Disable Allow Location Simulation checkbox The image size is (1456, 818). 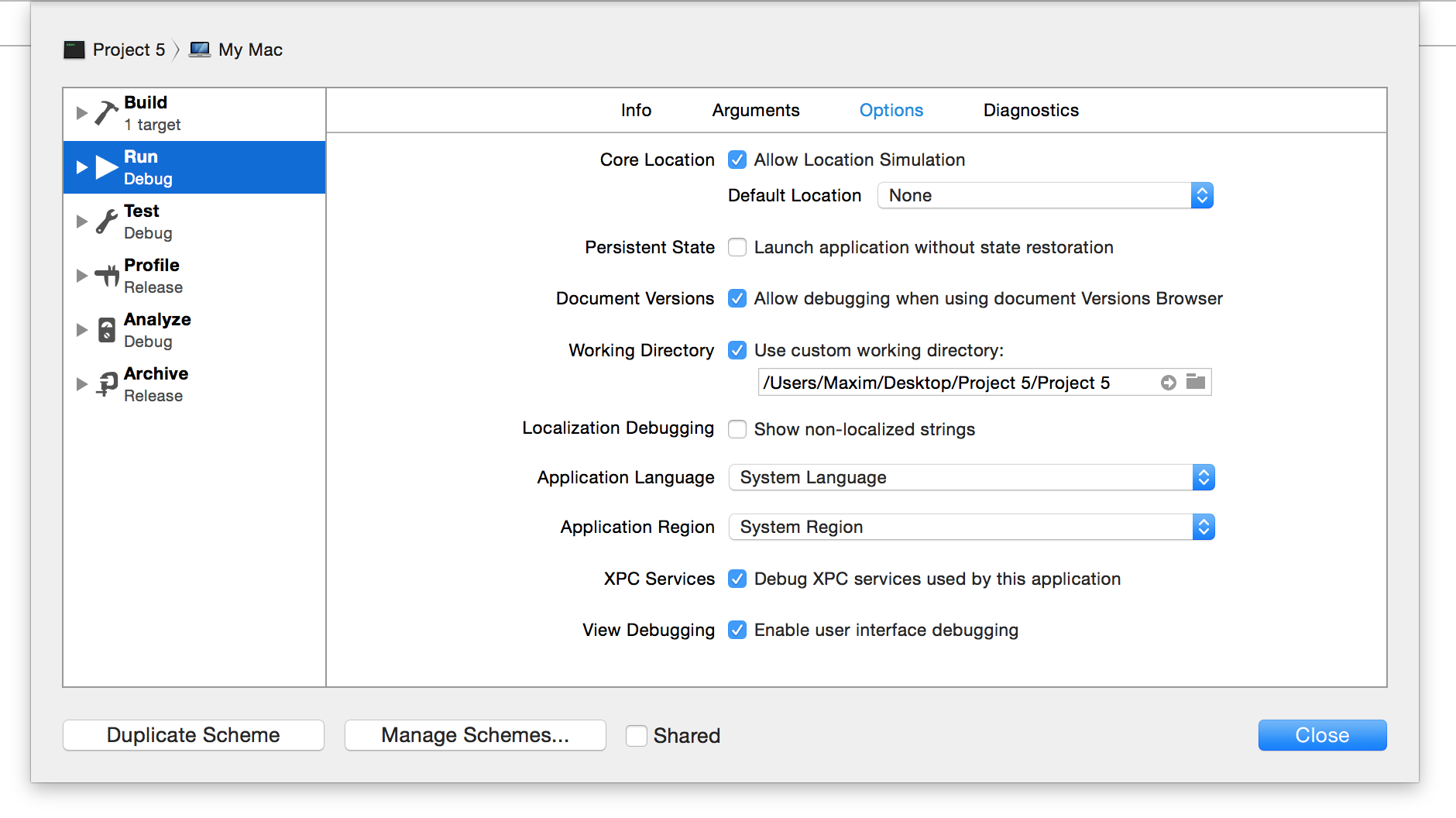[x=737, y=160]
